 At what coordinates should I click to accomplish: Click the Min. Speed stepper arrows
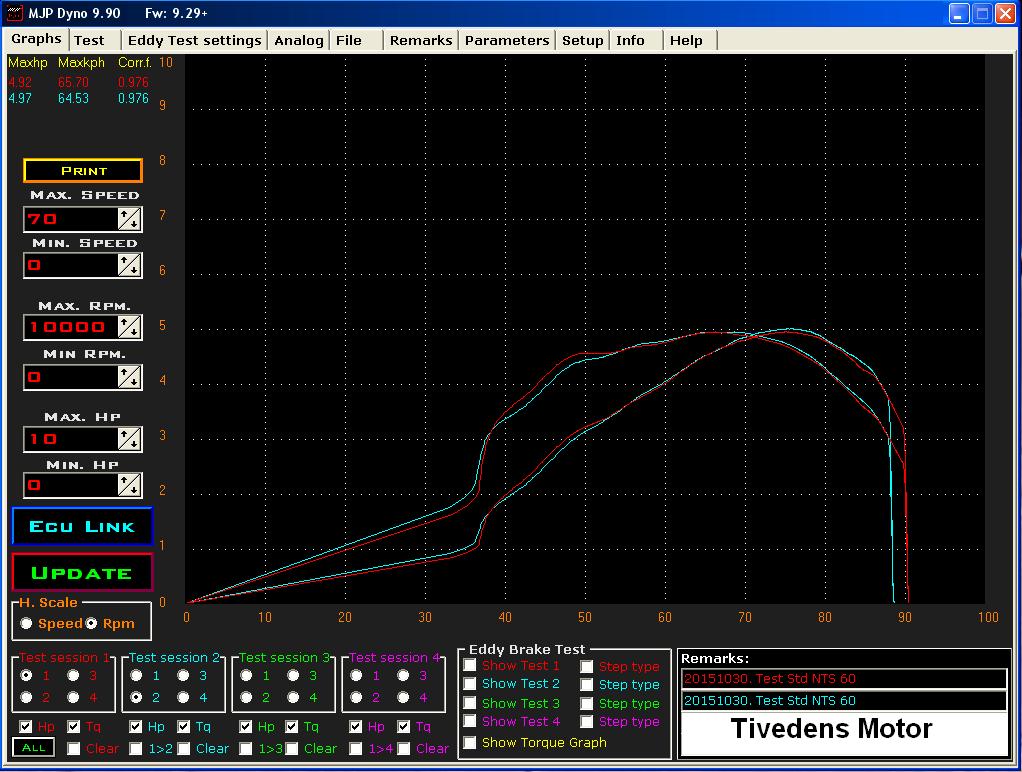coord(129,265)
